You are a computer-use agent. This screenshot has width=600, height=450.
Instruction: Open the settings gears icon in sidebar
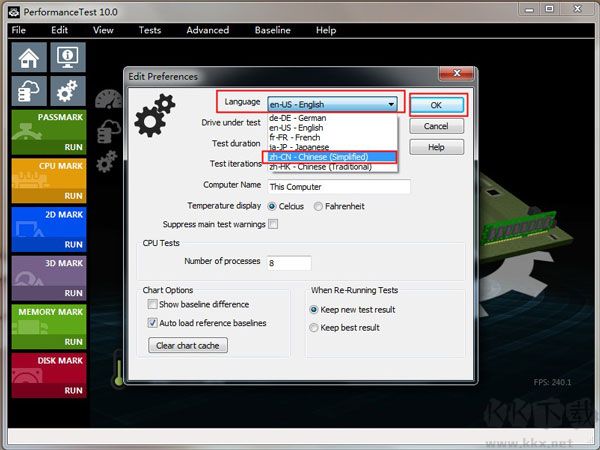pyautogui.click(x=68, y=91)
